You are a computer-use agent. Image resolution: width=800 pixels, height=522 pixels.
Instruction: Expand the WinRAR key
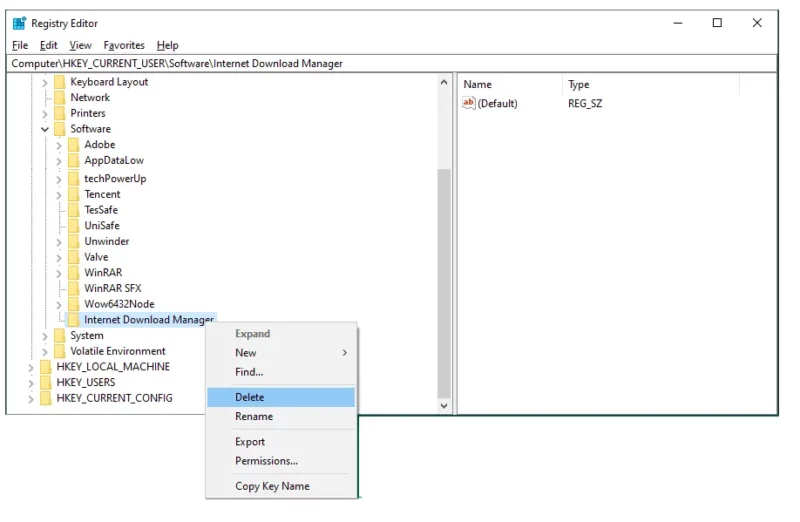pos(59,274)
